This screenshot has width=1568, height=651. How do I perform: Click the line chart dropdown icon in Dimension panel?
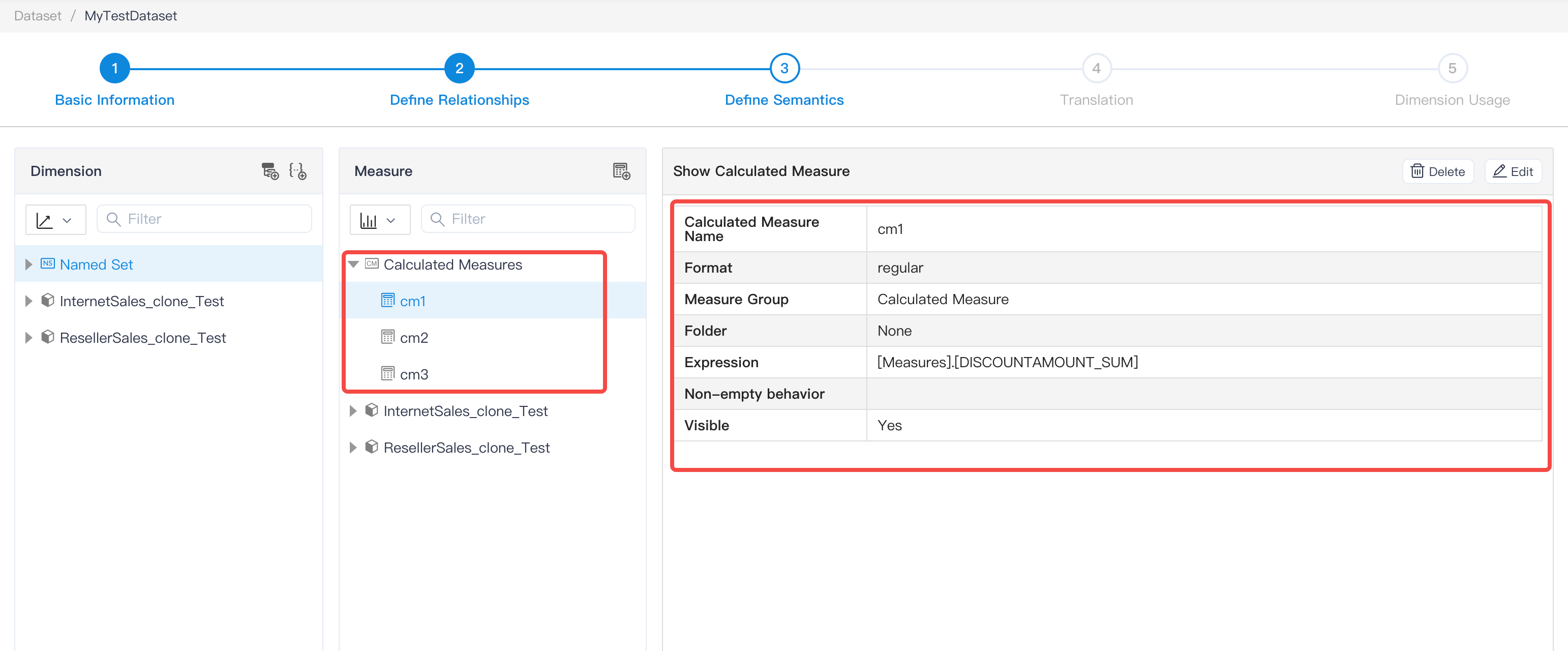tap(55, 218)
